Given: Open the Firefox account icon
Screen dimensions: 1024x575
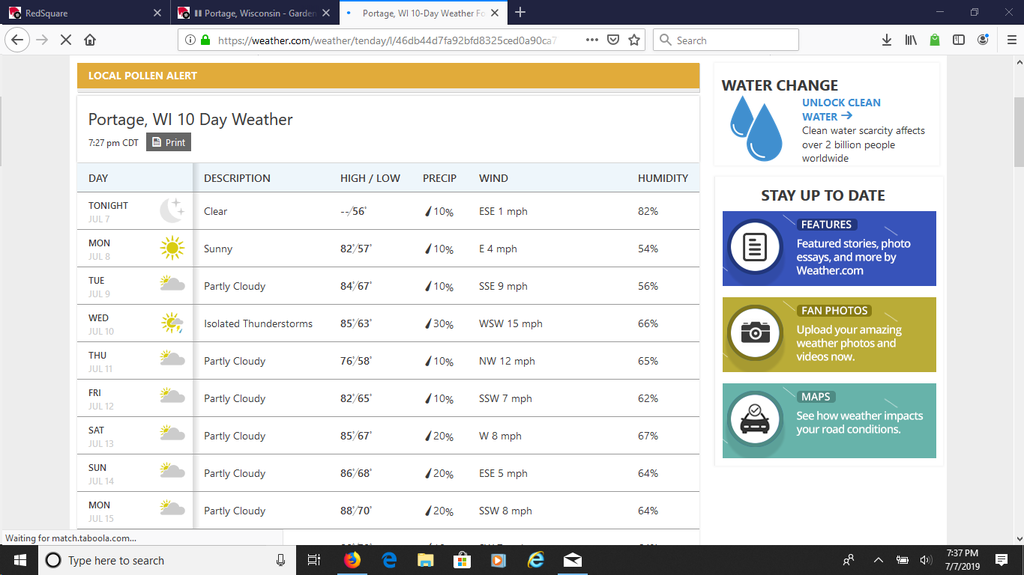Looking at the screenshot, I should click(x=983, y=40).
